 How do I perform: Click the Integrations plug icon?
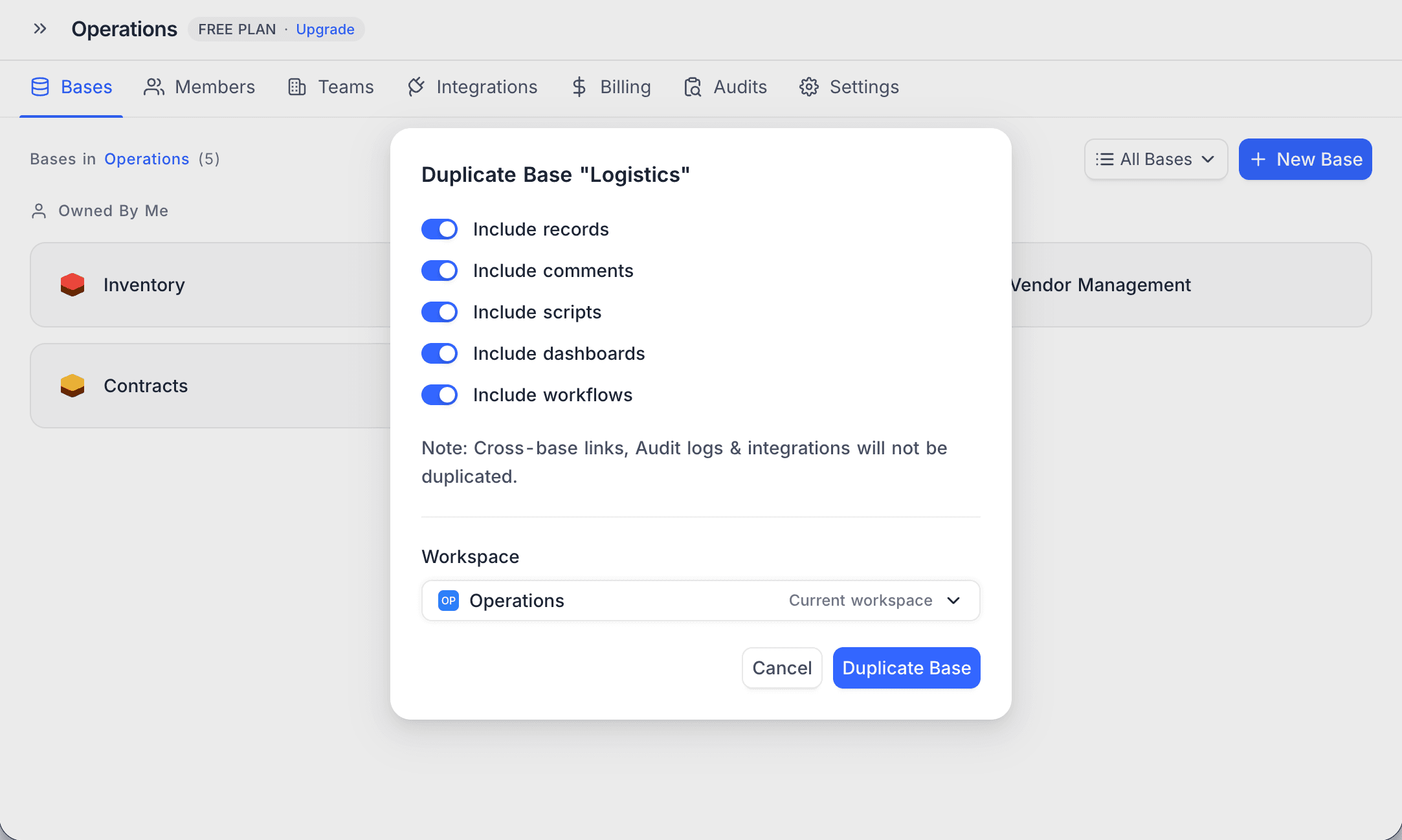[x=416, y=87]
